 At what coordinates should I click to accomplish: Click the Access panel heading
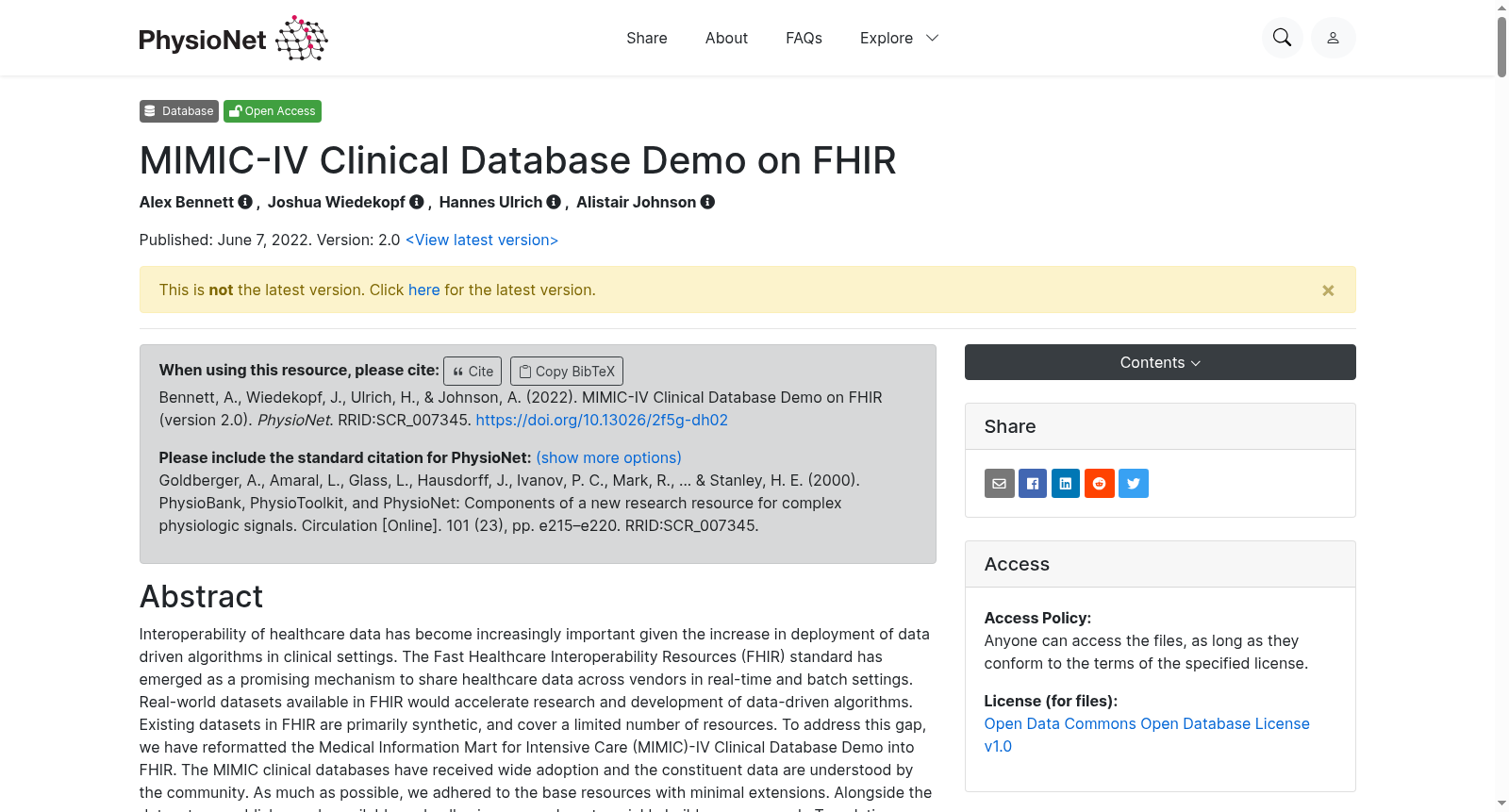(x=1017, y=564)
